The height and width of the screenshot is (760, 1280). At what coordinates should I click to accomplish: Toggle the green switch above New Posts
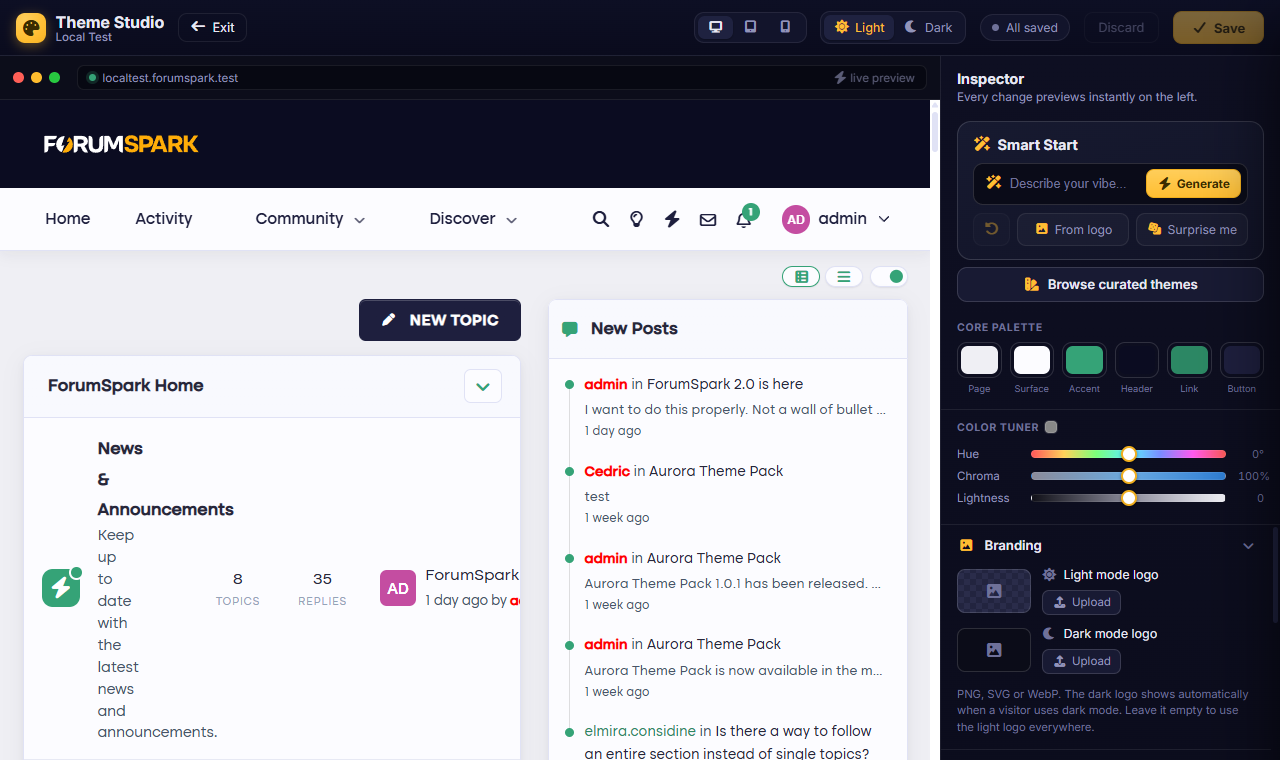[x=889, y=277]
